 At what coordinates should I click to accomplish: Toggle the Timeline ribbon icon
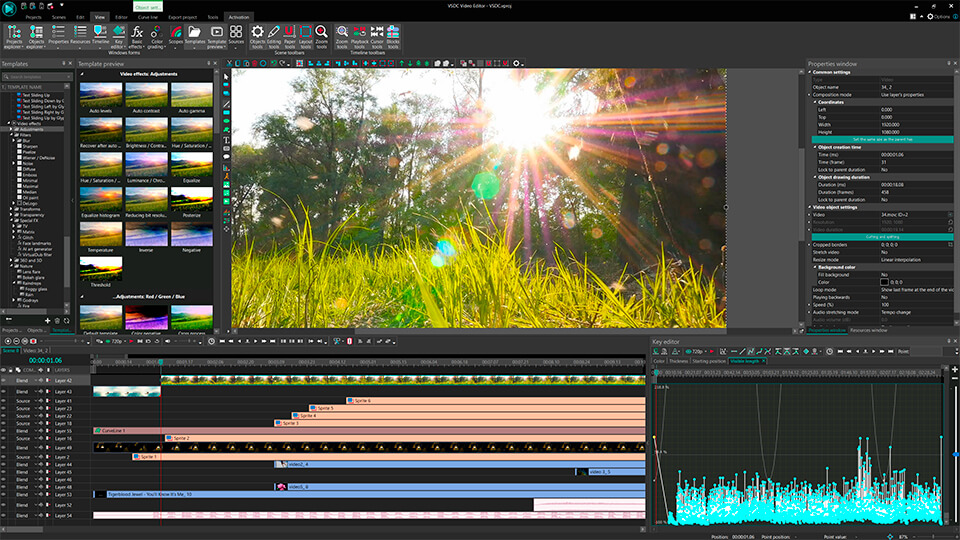(100, 36)
